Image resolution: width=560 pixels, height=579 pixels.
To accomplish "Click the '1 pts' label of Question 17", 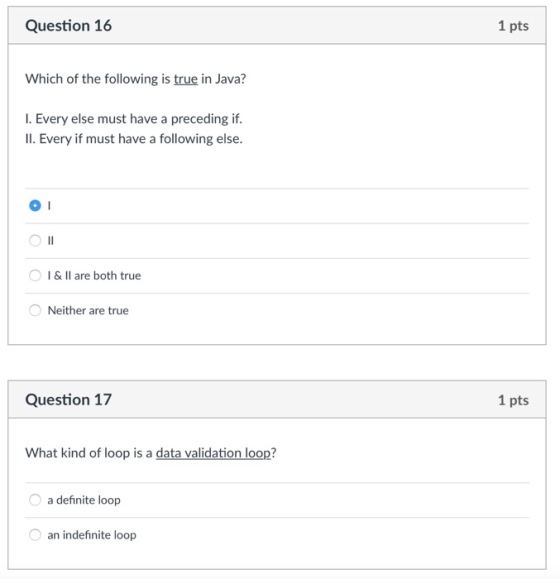I will pos(513,400).
